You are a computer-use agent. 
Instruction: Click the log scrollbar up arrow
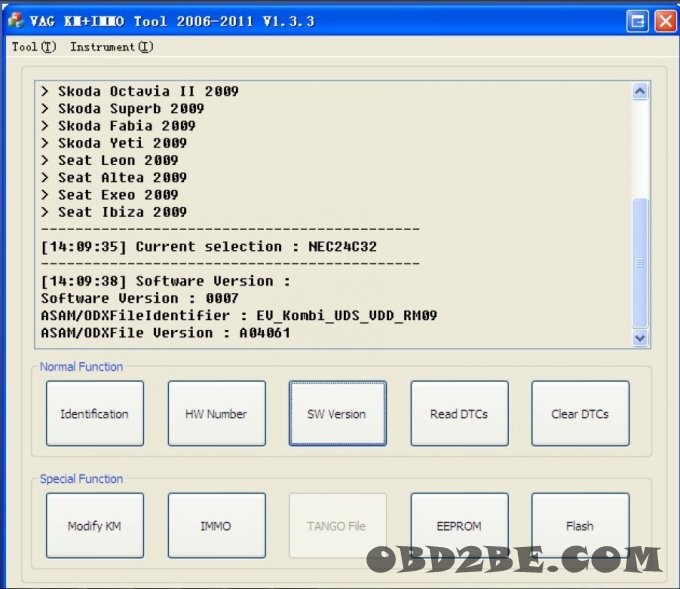pos(640,91)
